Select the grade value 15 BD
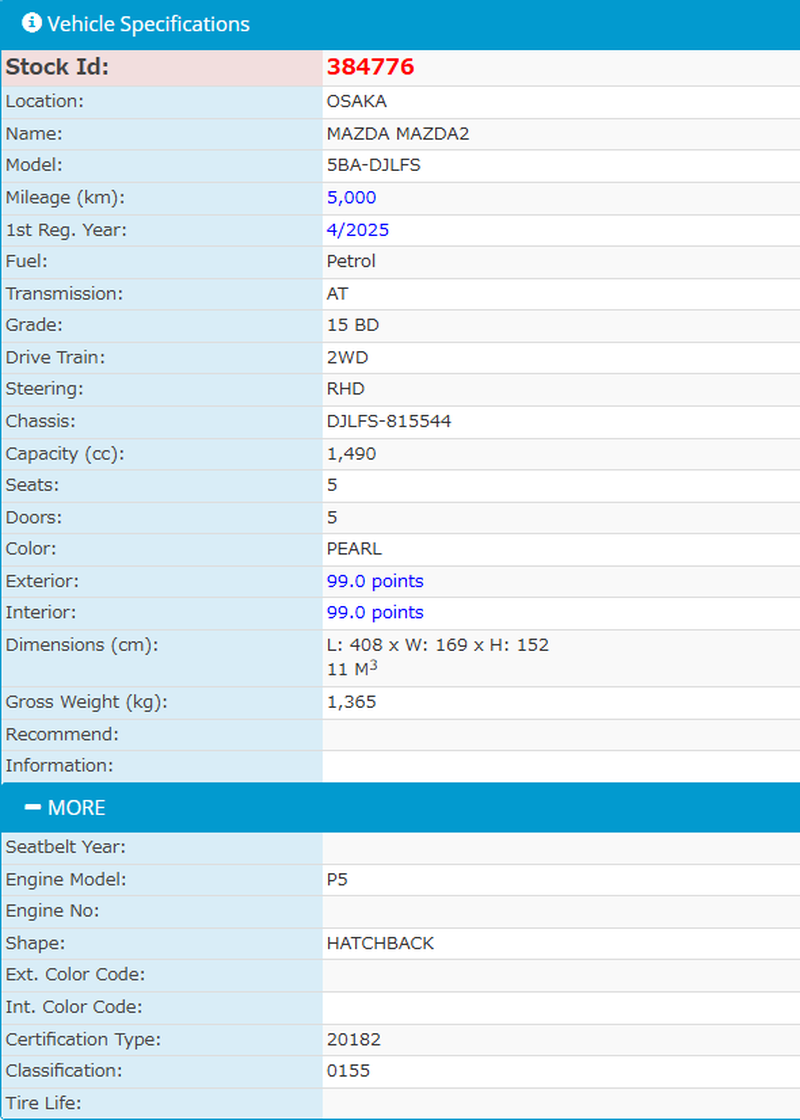 pyautogui.click(x=353, y=325)
